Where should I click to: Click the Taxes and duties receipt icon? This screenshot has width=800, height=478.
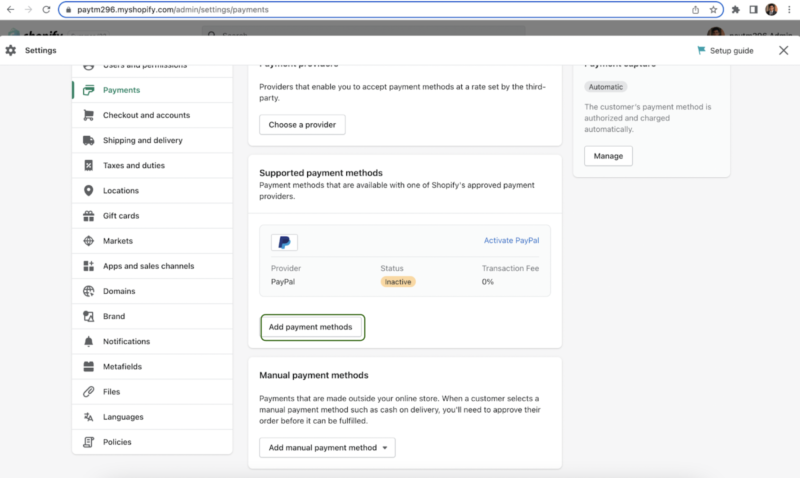[88, 165]
